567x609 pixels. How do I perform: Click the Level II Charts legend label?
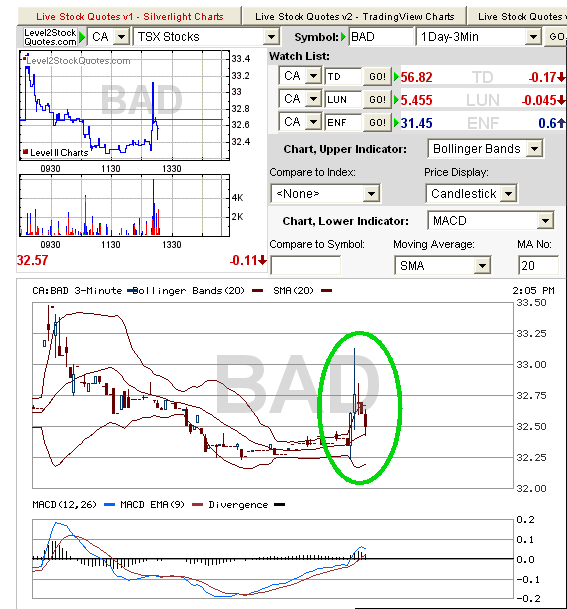[59, 153]
